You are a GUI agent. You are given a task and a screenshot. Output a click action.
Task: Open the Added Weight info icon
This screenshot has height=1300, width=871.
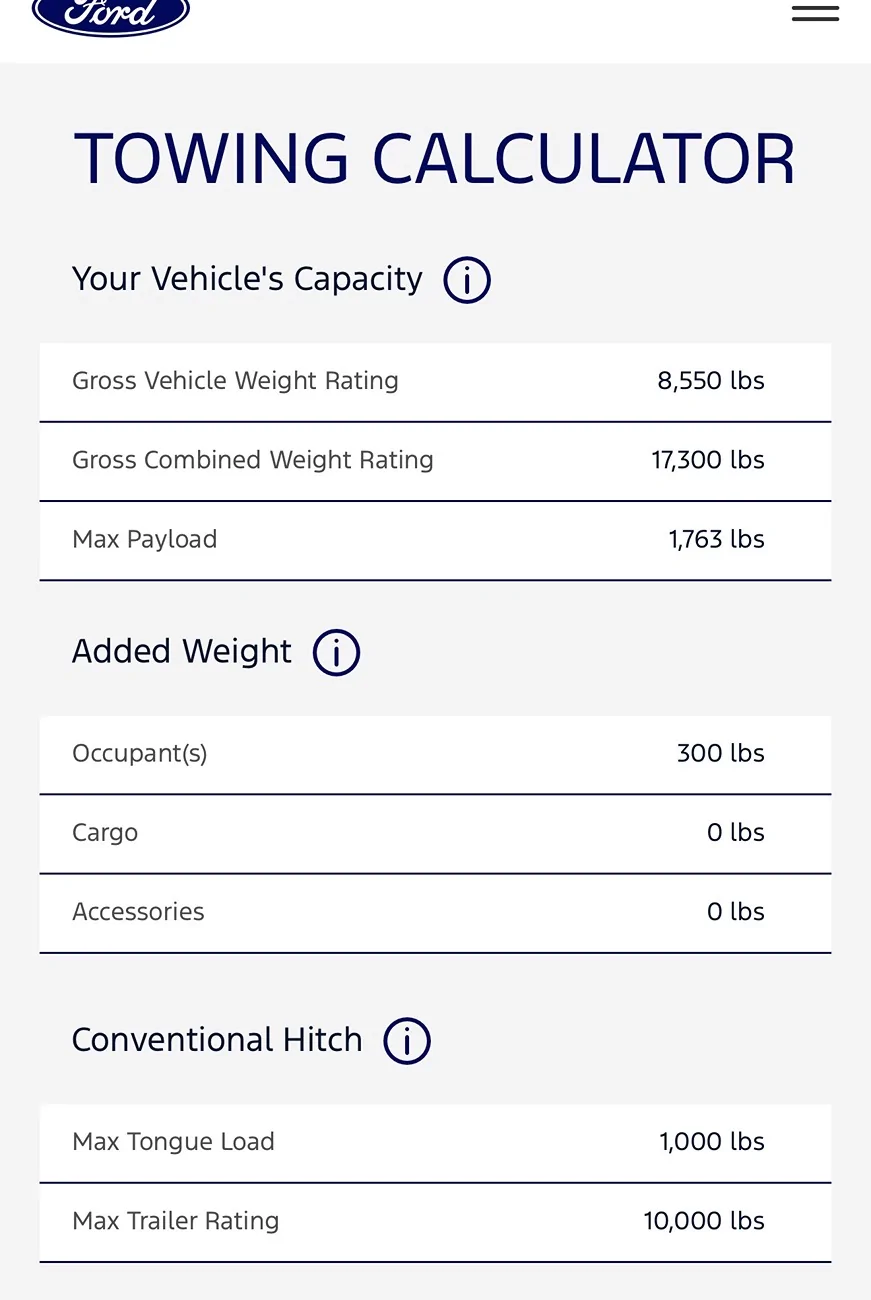336,653
